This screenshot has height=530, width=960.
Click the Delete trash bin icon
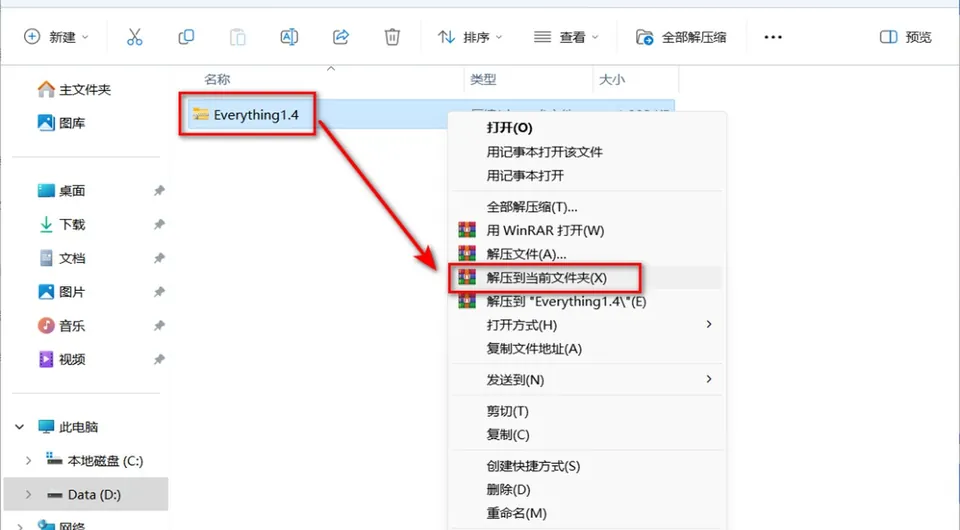pyautogui.click(x=392, y=37)
